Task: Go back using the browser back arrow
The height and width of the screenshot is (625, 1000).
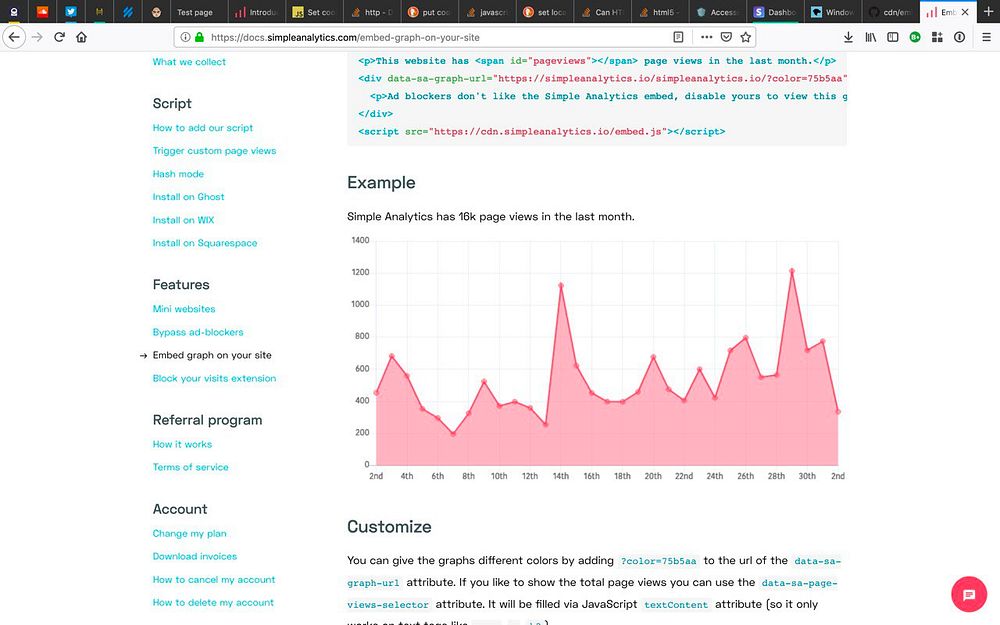Action: point(14,37)
